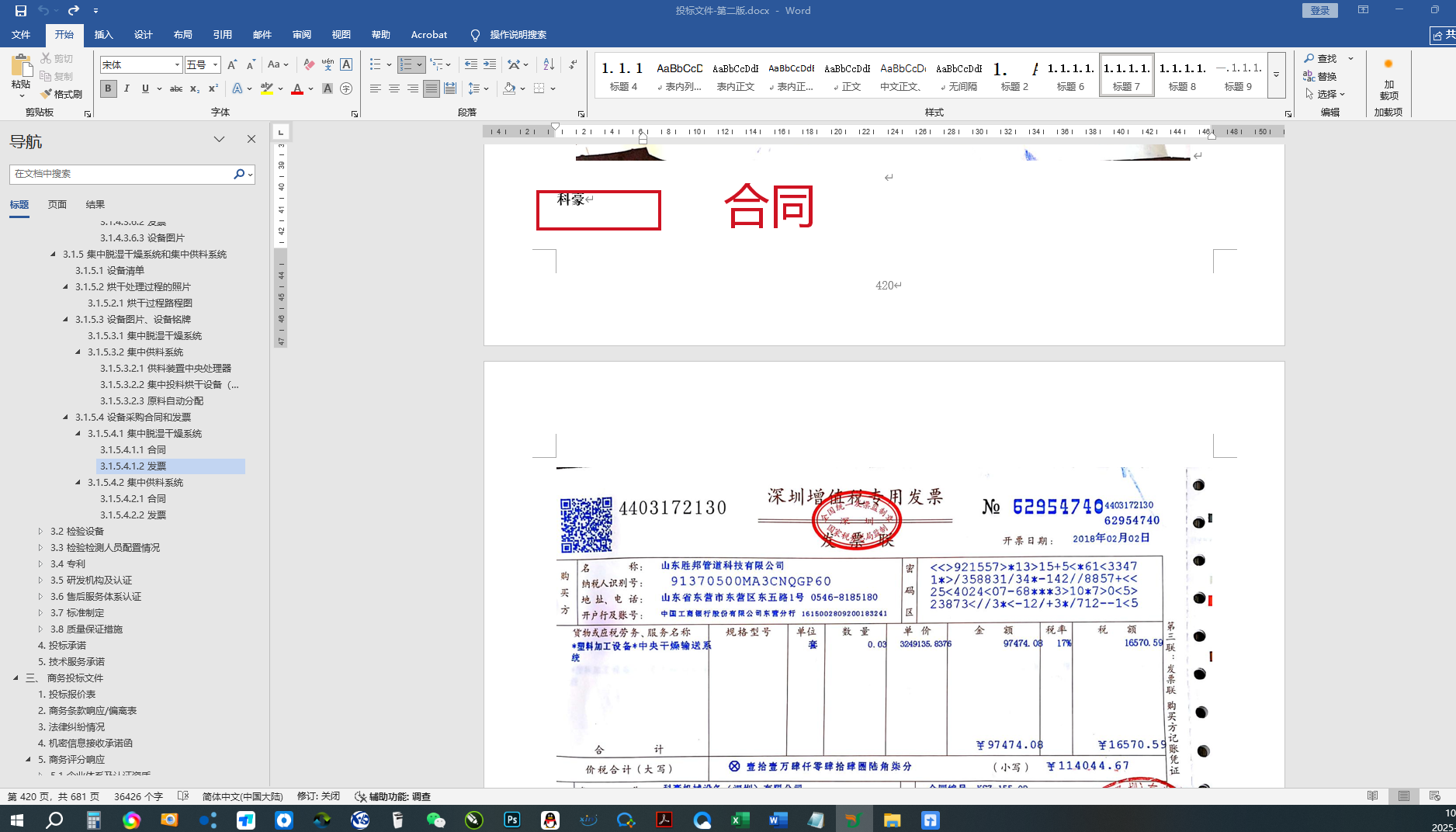Click the Replace (替换) button
This screenshot has width=1456, height=832.
[x=1321, y=76]
